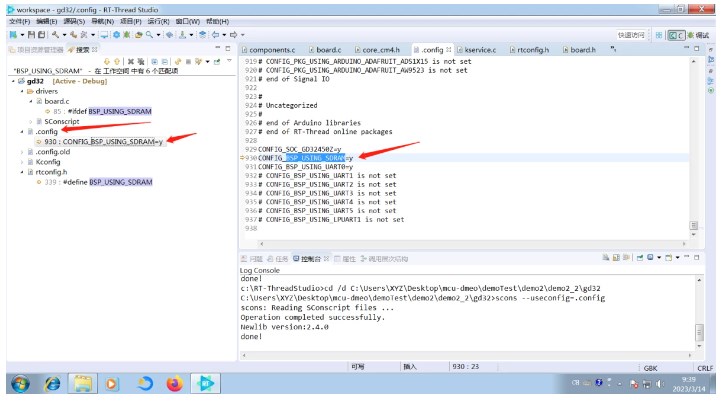
Task: Open Internet Explorer from the taskbar
Action: click(52, 384)
